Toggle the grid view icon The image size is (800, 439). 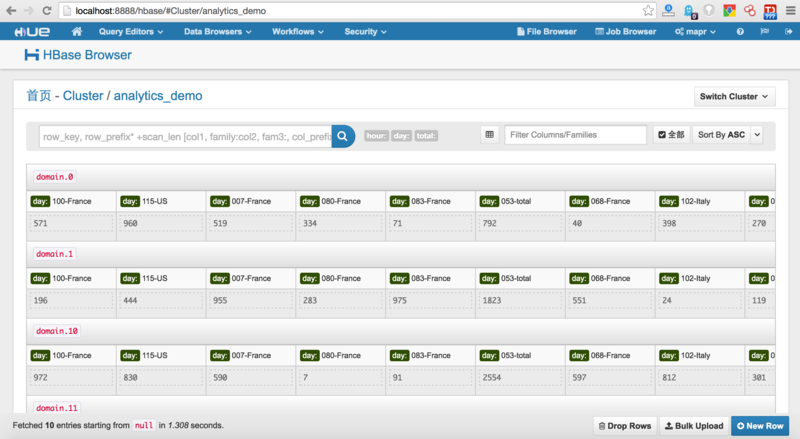[x=489, y=134]
